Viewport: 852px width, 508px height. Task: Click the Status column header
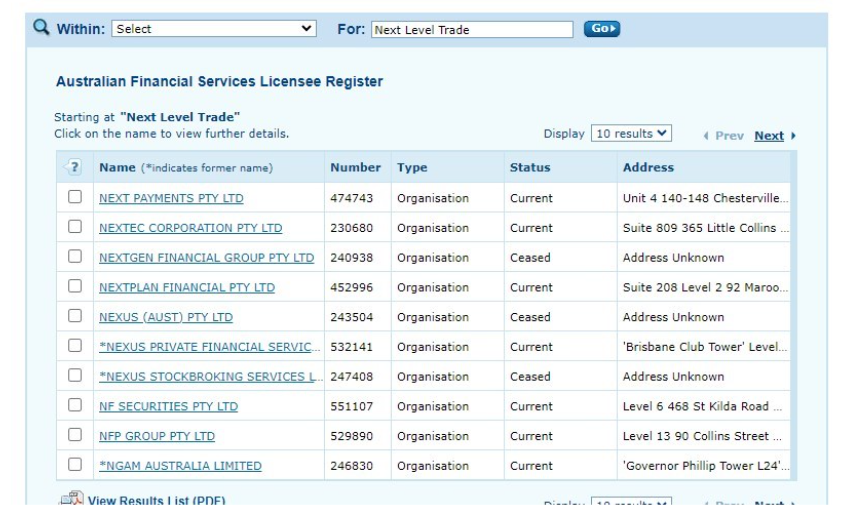(x=530, y=167)
